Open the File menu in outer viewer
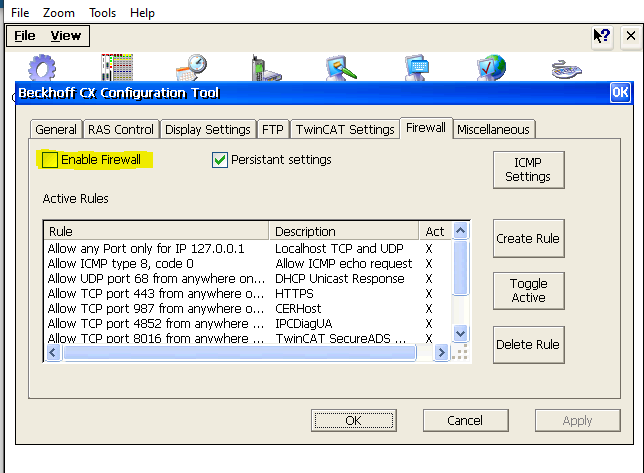The height and width of the screenshot is (473, 644). [20, 13]
